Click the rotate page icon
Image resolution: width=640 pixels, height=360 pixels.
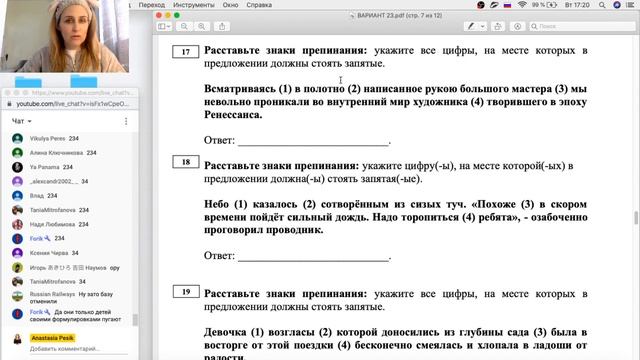tap(498, 27)
